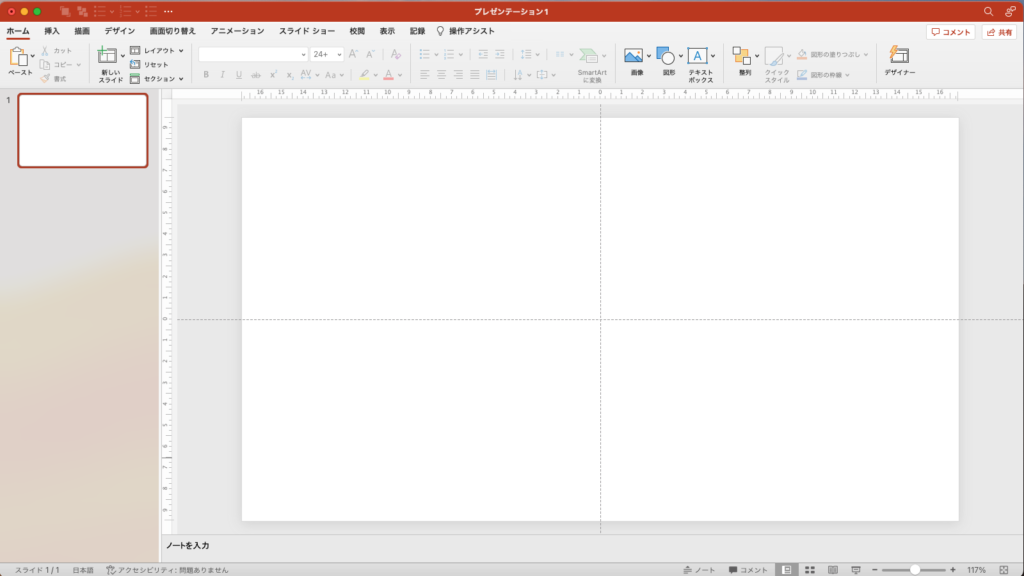Image resolution: width=1024 pixels, height=576 pixels.
Task: Click the Share (共有) button
Action: 999,32
